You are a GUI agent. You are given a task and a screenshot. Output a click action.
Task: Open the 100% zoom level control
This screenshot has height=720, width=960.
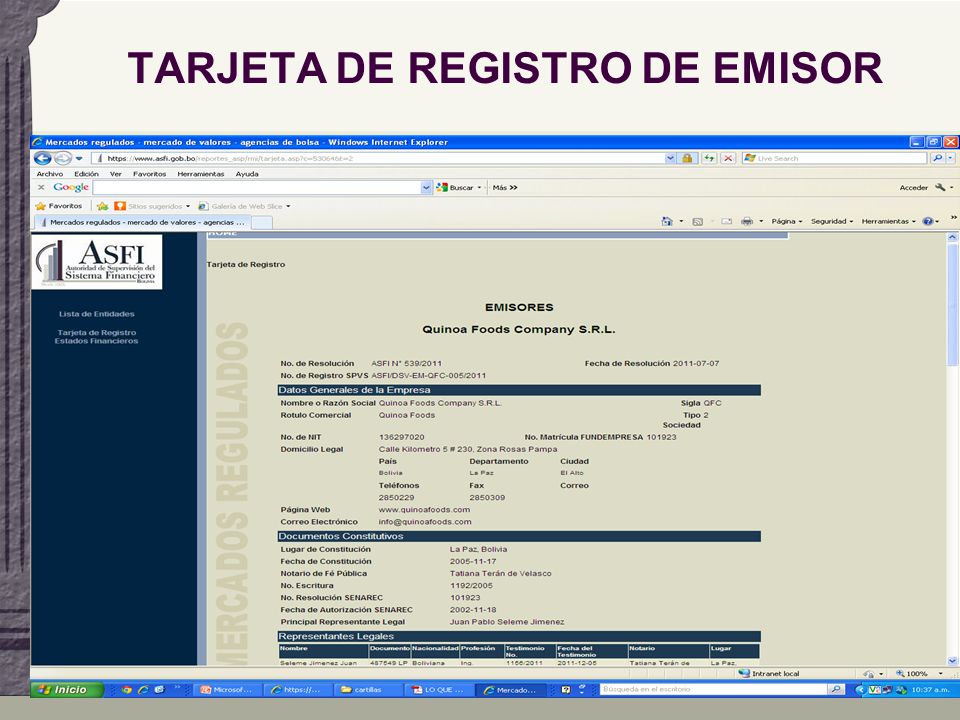(x=918, y=673)
